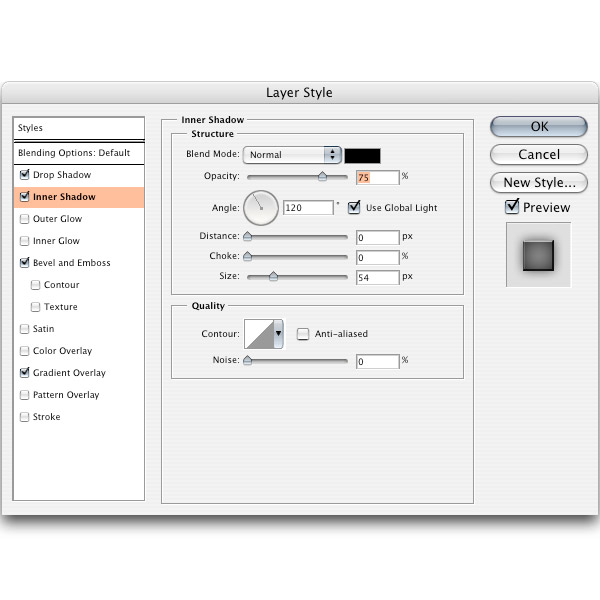Click the Size value field
The height and width of the screenshot is (600, 600).
coord(378,277)
